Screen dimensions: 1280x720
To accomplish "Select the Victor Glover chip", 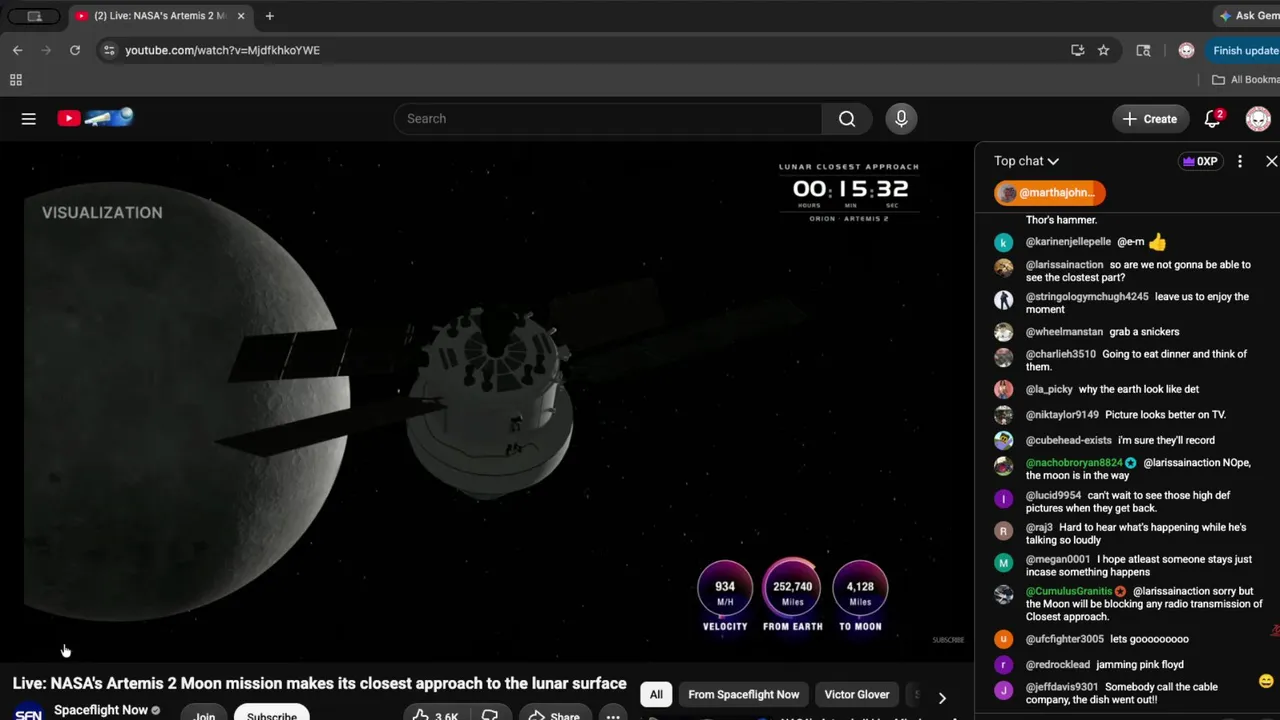I will pyautogui.click(x=857, y=694).
